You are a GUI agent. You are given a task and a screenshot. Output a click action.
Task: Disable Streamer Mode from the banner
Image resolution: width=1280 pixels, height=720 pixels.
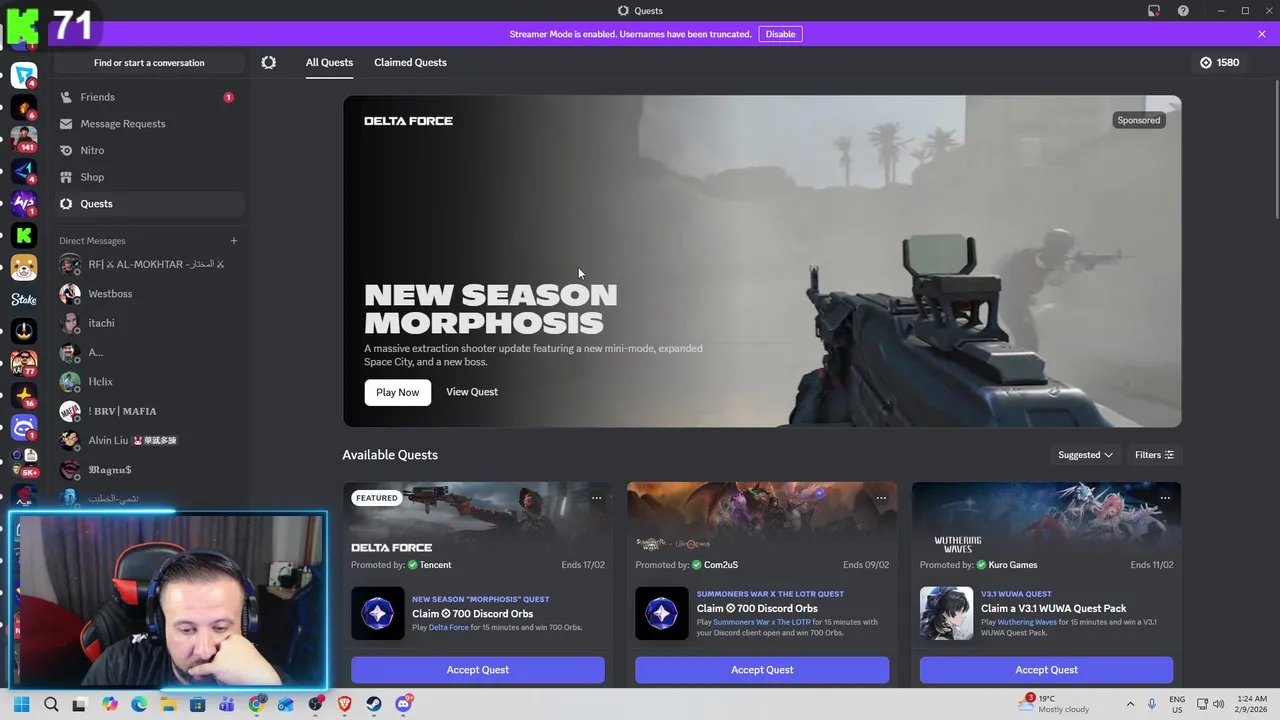click(780, 34)
